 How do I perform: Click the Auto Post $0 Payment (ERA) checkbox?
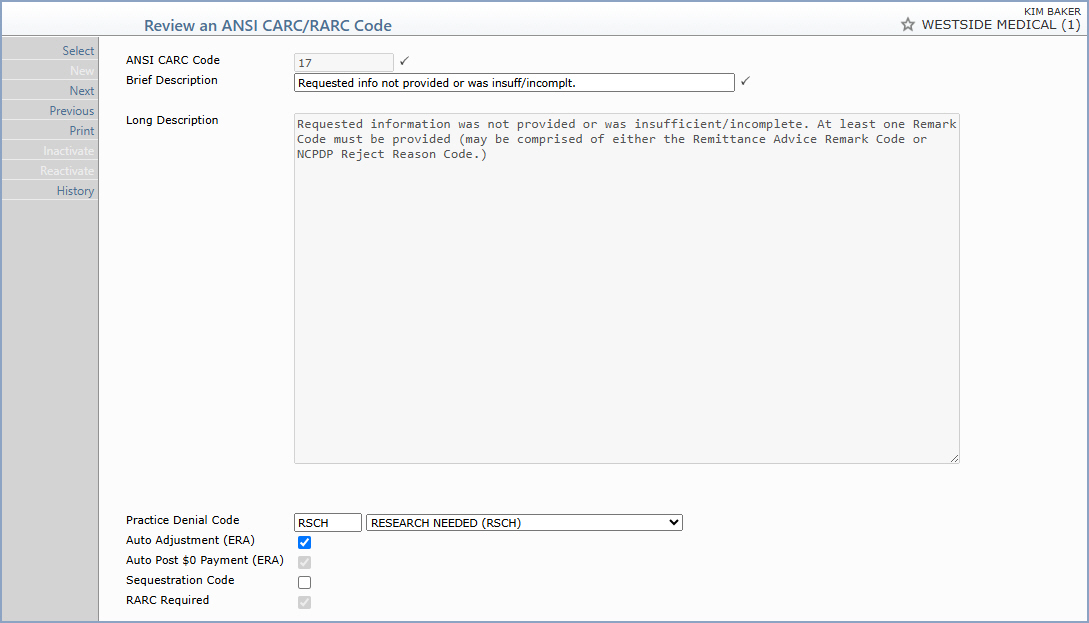304,563
